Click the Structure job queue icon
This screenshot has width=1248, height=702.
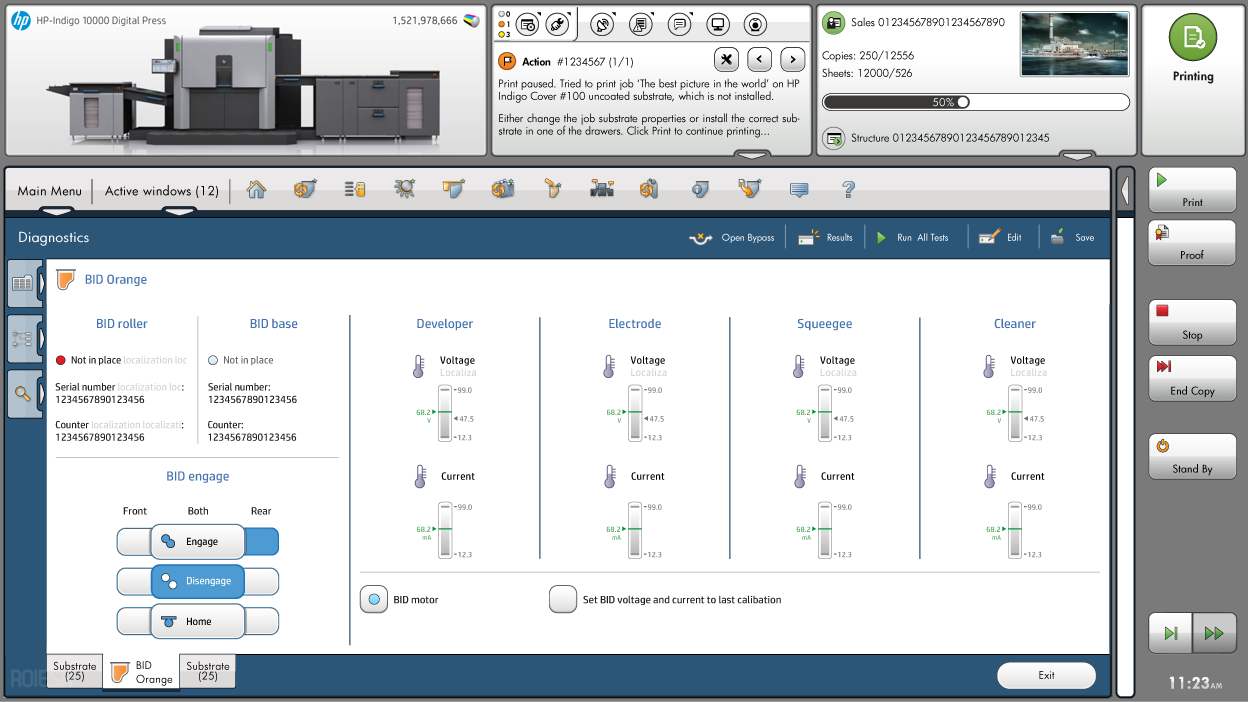point(833,138)
